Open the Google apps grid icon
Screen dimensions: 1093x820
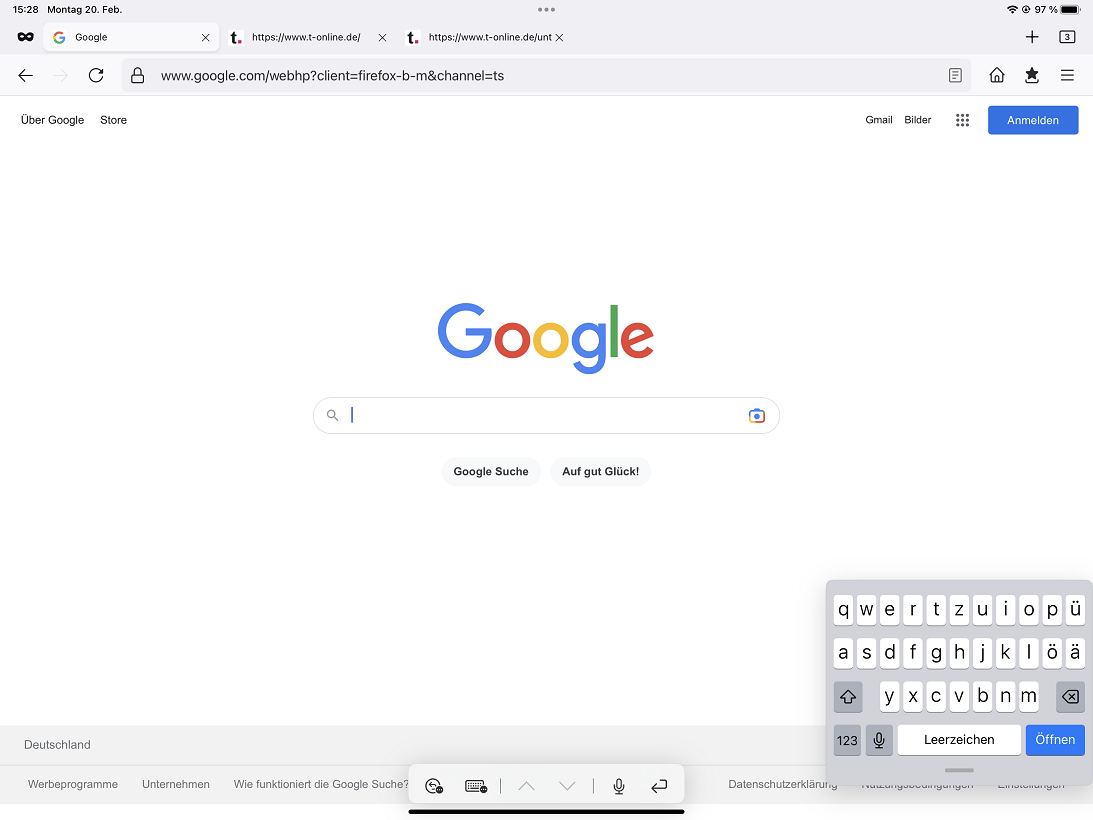(963, 120)
